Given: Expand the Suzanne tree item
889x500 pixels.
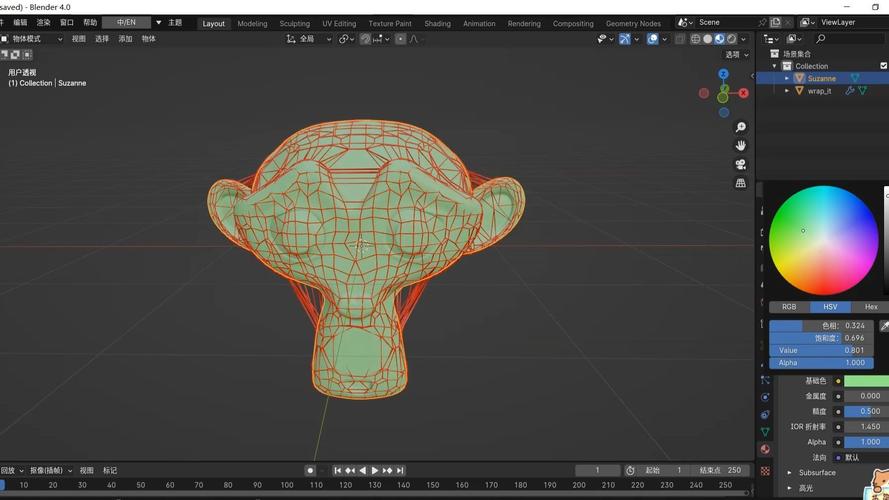Looking at the screenshot, I should (x=787, y=78).
